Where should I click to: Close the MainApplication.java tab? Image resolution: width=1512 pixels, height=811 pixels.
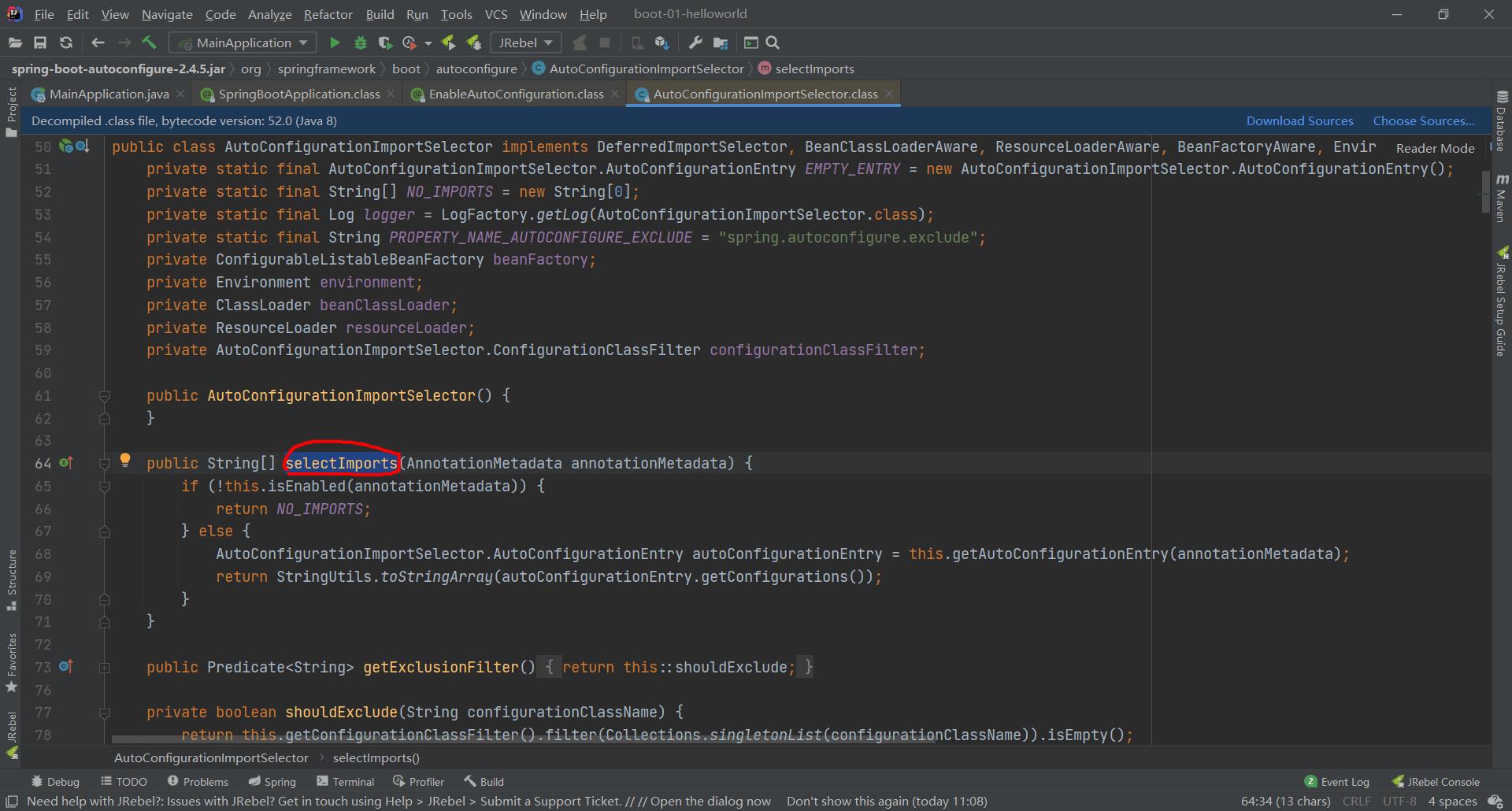(180, 94)
